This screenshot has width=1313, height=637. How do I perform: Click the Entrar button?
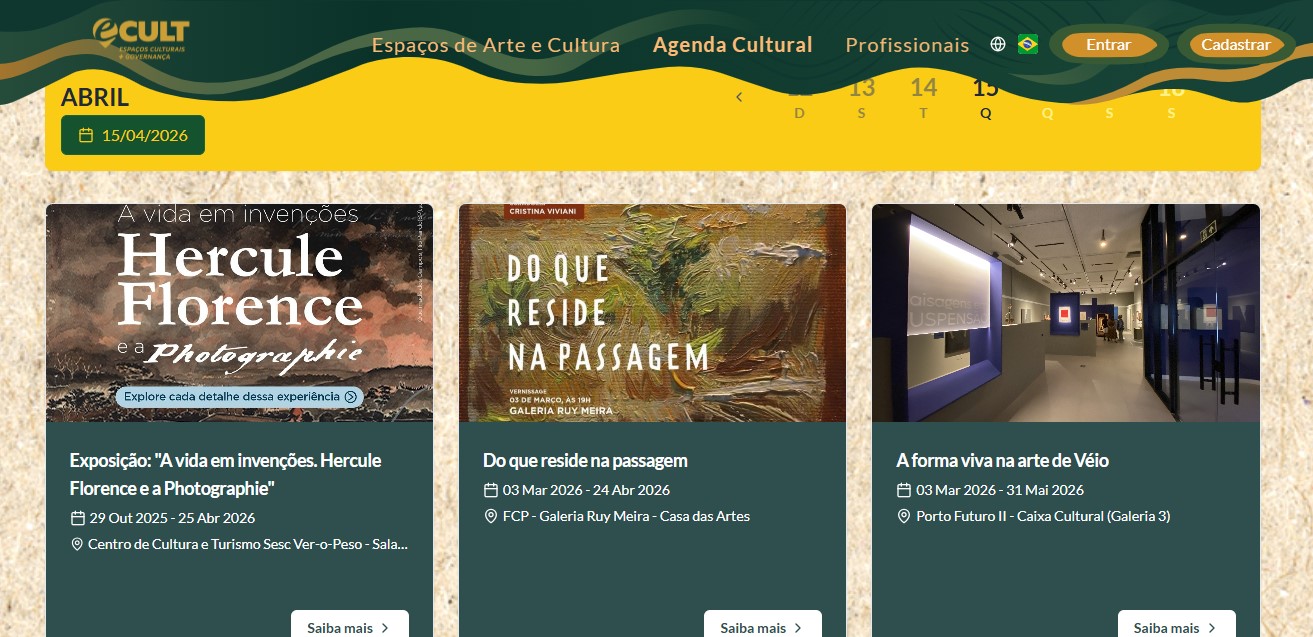tap(1108, 44)
